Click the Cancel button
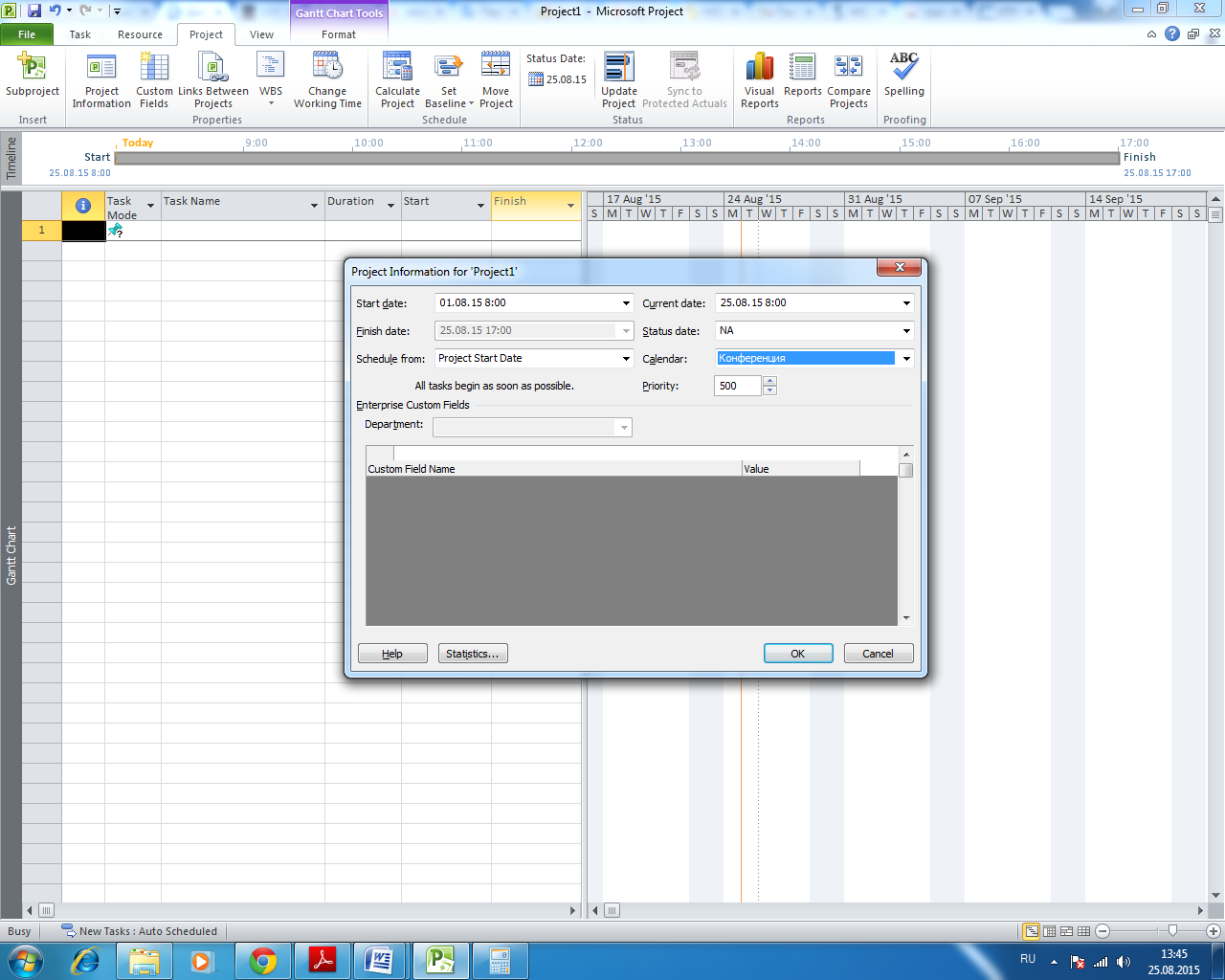 coord(878,654)
